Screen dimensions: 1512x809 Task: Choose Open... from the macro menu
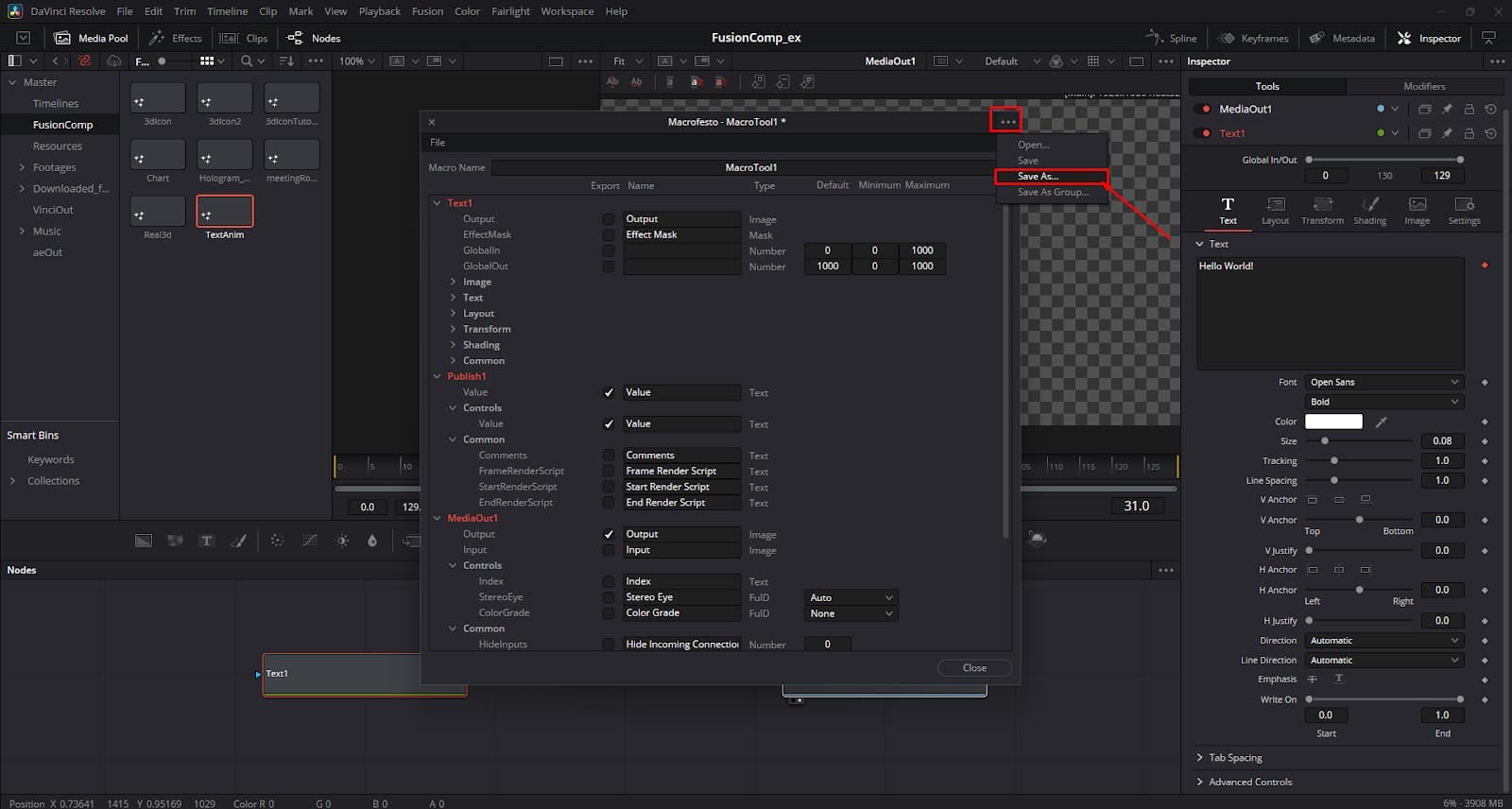(x=1051, y=145)
